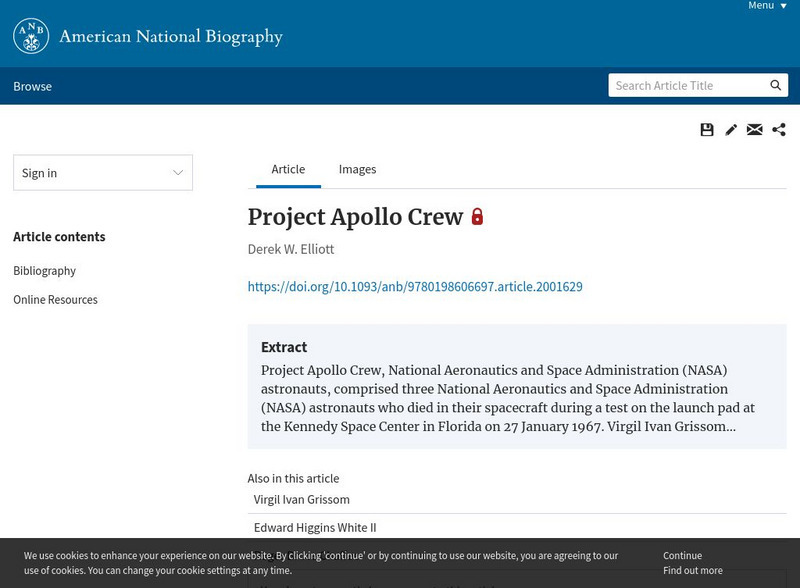The width and height of the screenshot is (800, 588).
Task: Open the Browse menu
Action: (x=32, y=86)
